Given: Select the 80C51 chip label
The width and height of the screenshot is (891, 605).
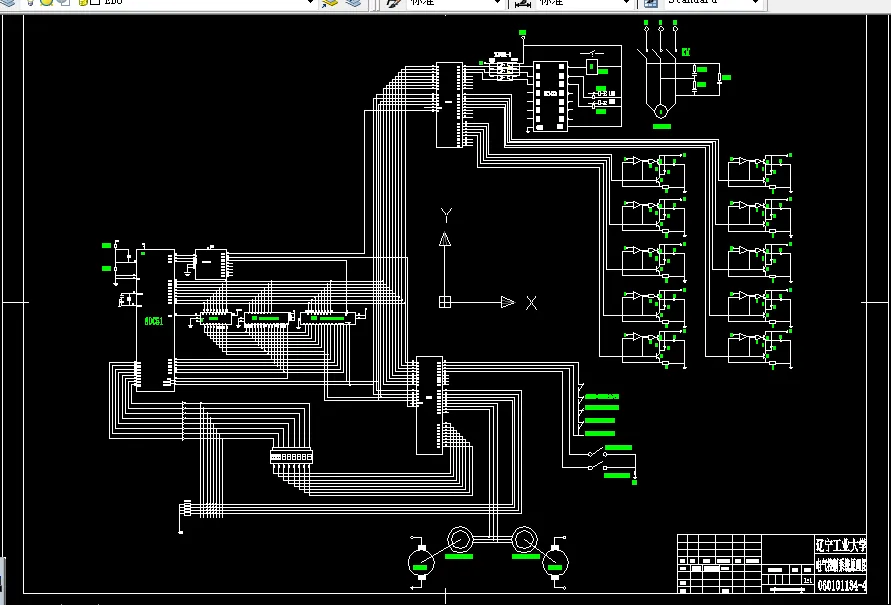Looking at the screenshot, I should [x=154, y=321].
